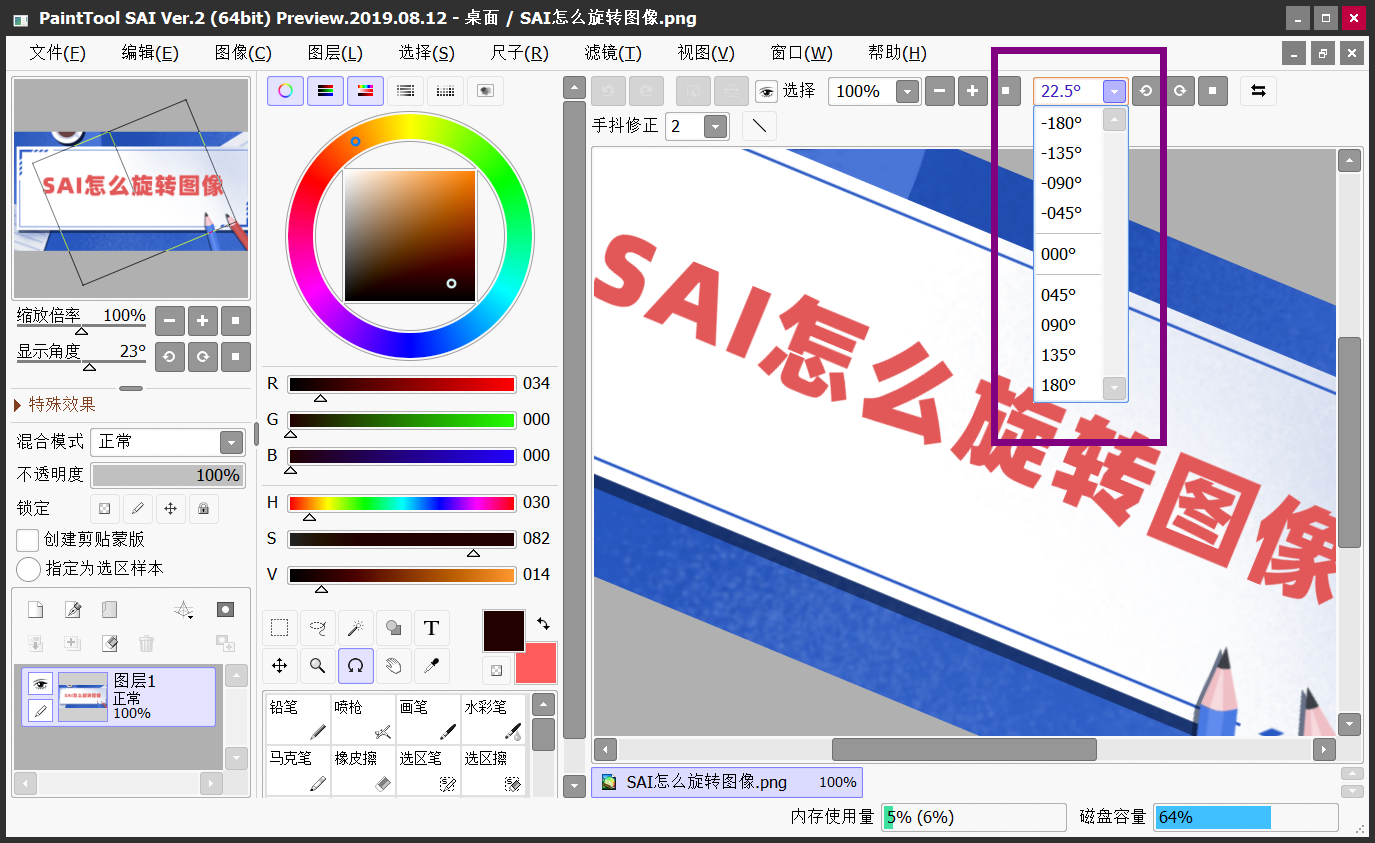Reset display angle in navigator panel

(235, 356)
